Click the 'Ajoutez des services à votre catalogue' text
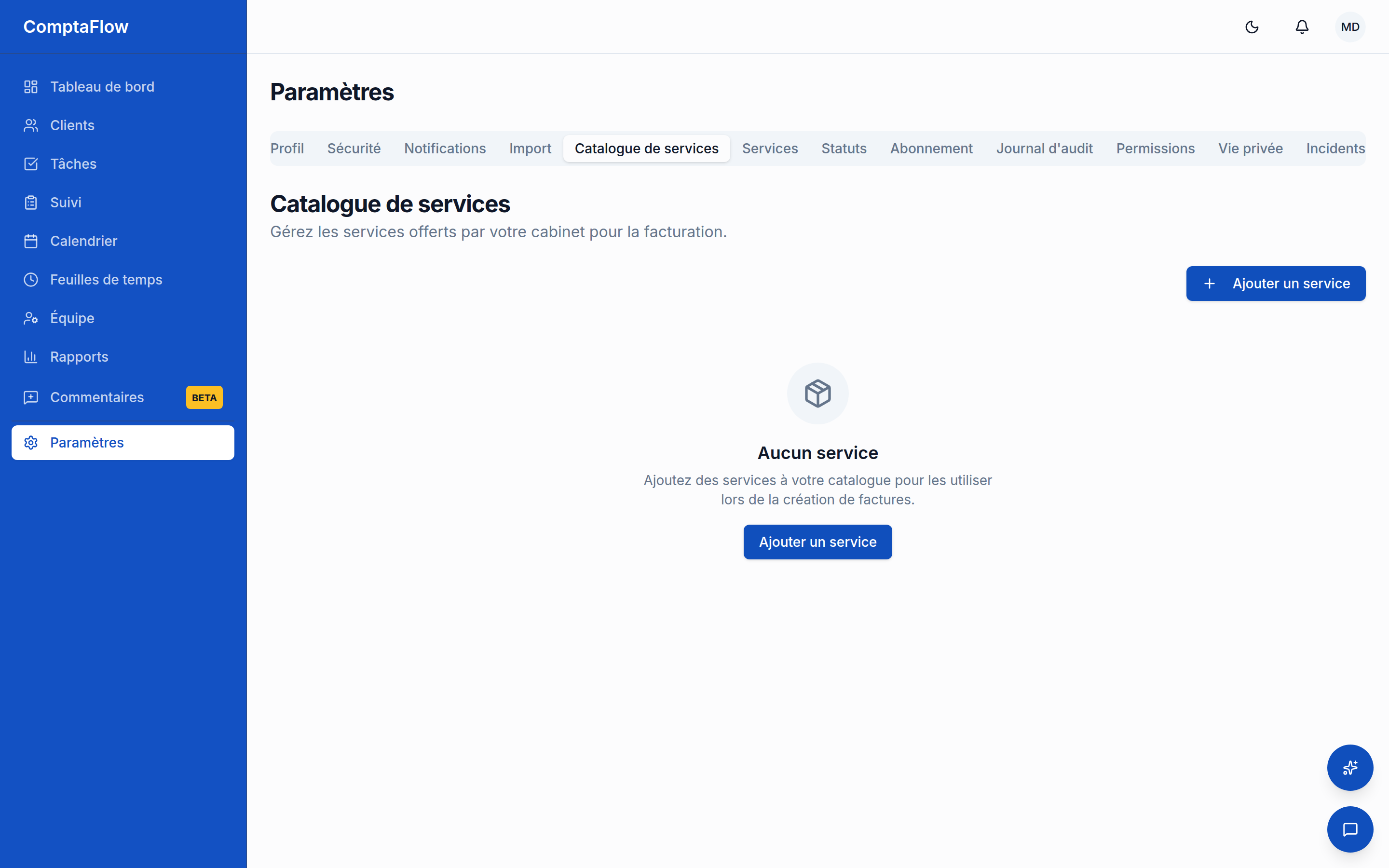 click(818, 489)
